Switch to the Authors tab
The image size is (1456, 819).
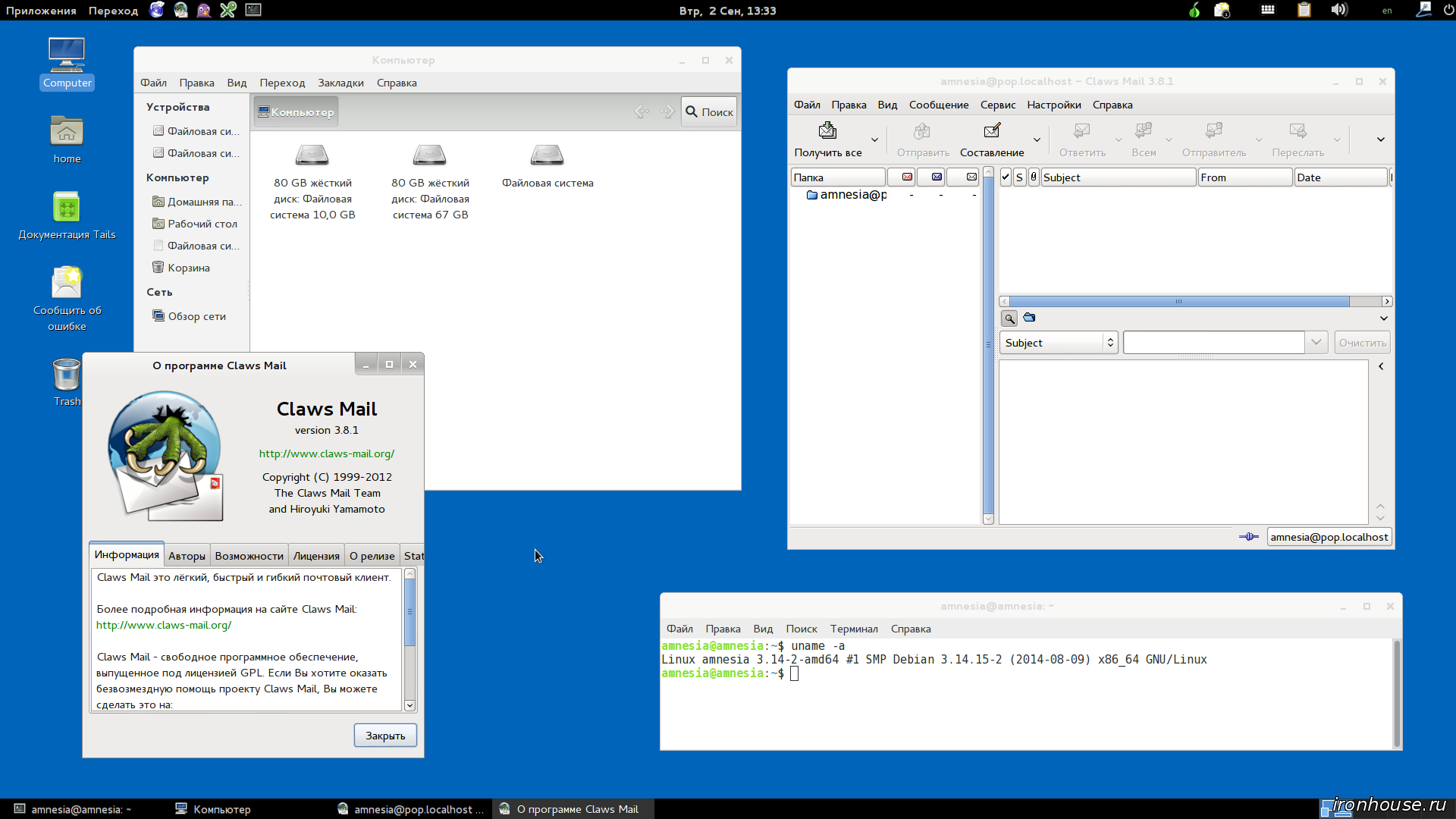coord(187,556)
